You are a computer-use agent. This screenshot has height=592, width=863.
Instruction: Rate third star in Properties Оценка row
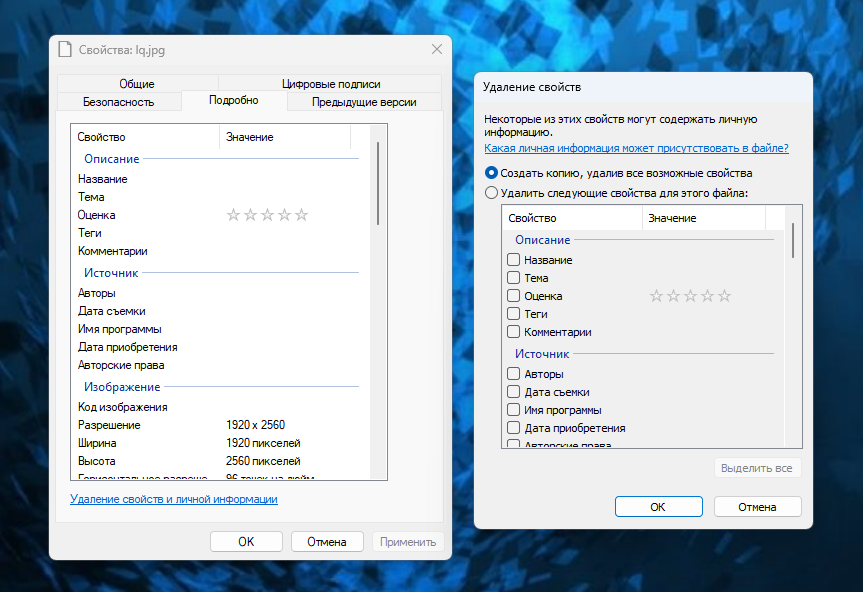[267, 215]
